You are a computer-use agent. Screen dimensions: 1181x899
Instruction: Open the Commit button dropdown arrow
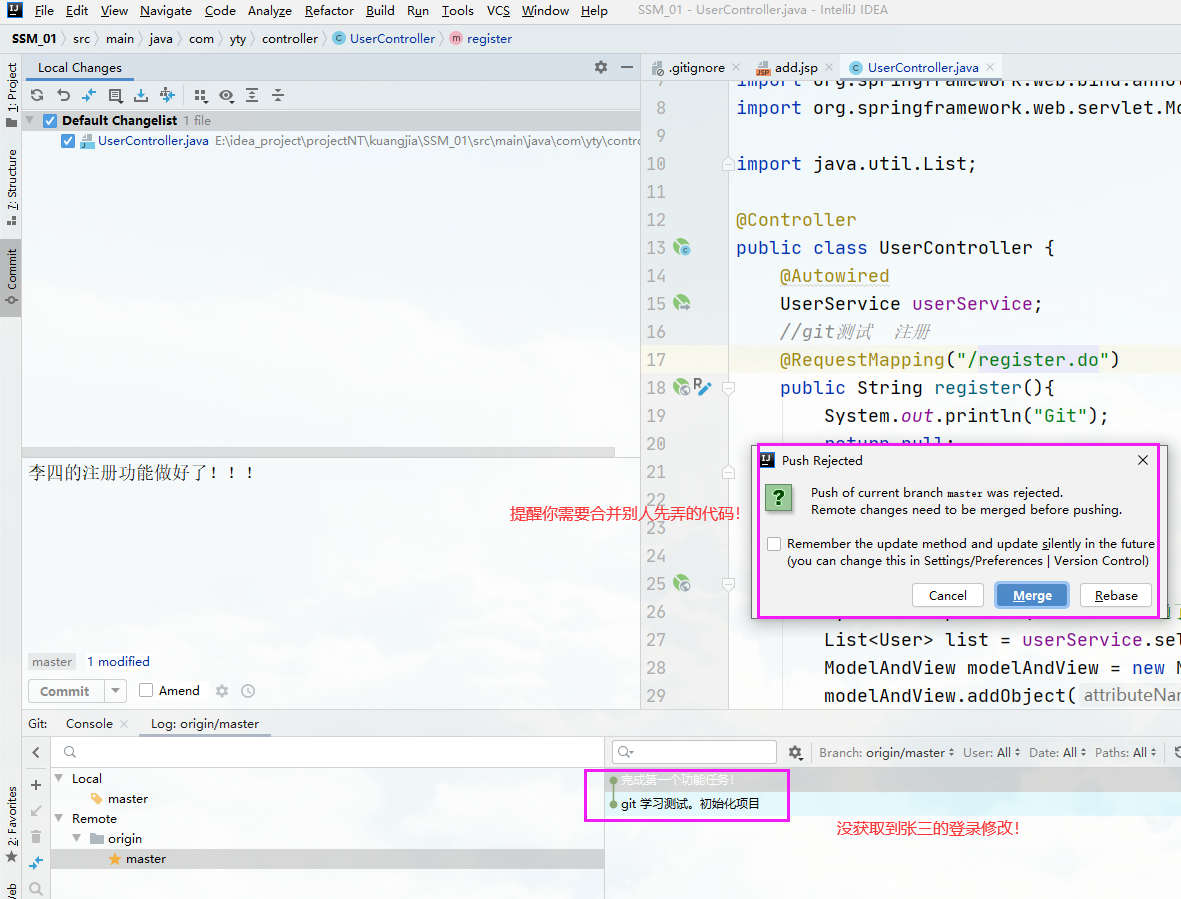pos(113,690)
